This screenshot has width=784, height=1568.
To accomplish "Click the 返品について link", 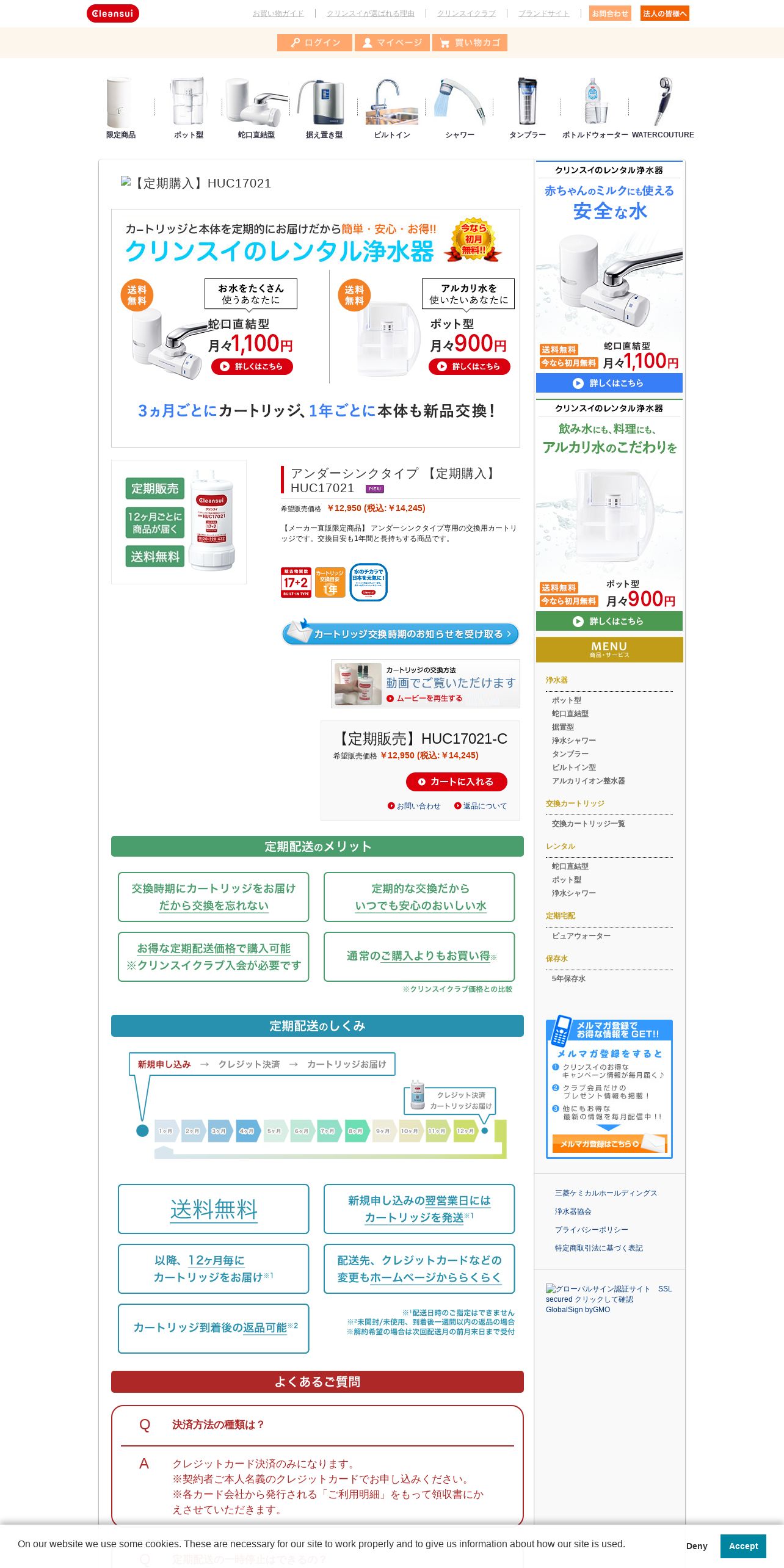I will click(x=485, y=806).
